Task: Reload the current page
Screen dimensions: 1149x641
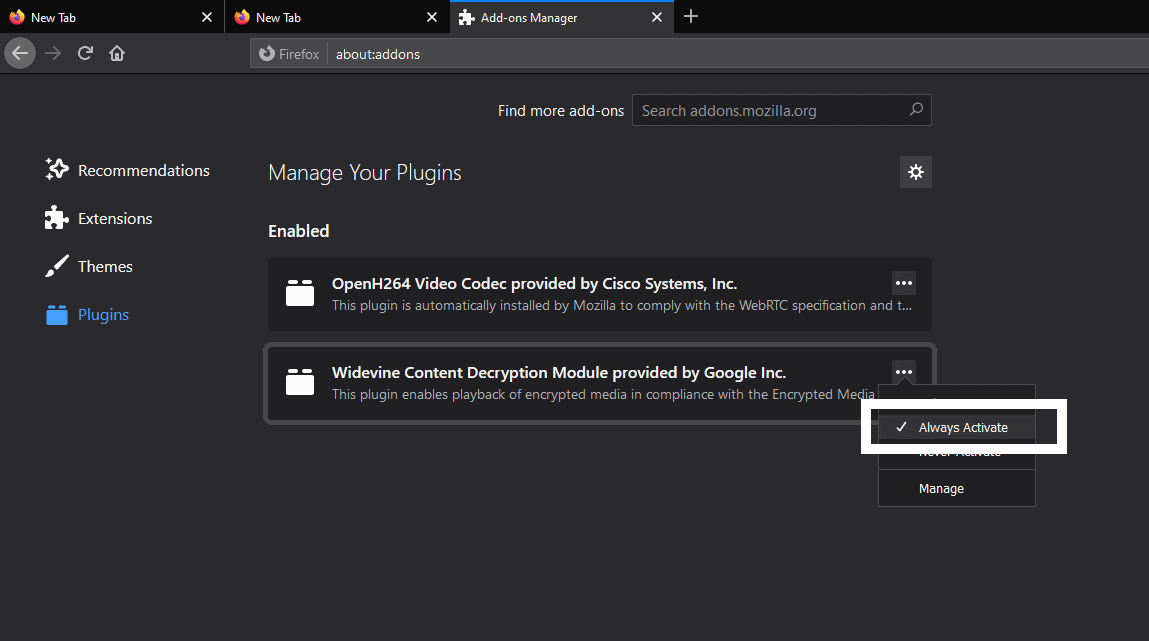Action: [85, 53]
